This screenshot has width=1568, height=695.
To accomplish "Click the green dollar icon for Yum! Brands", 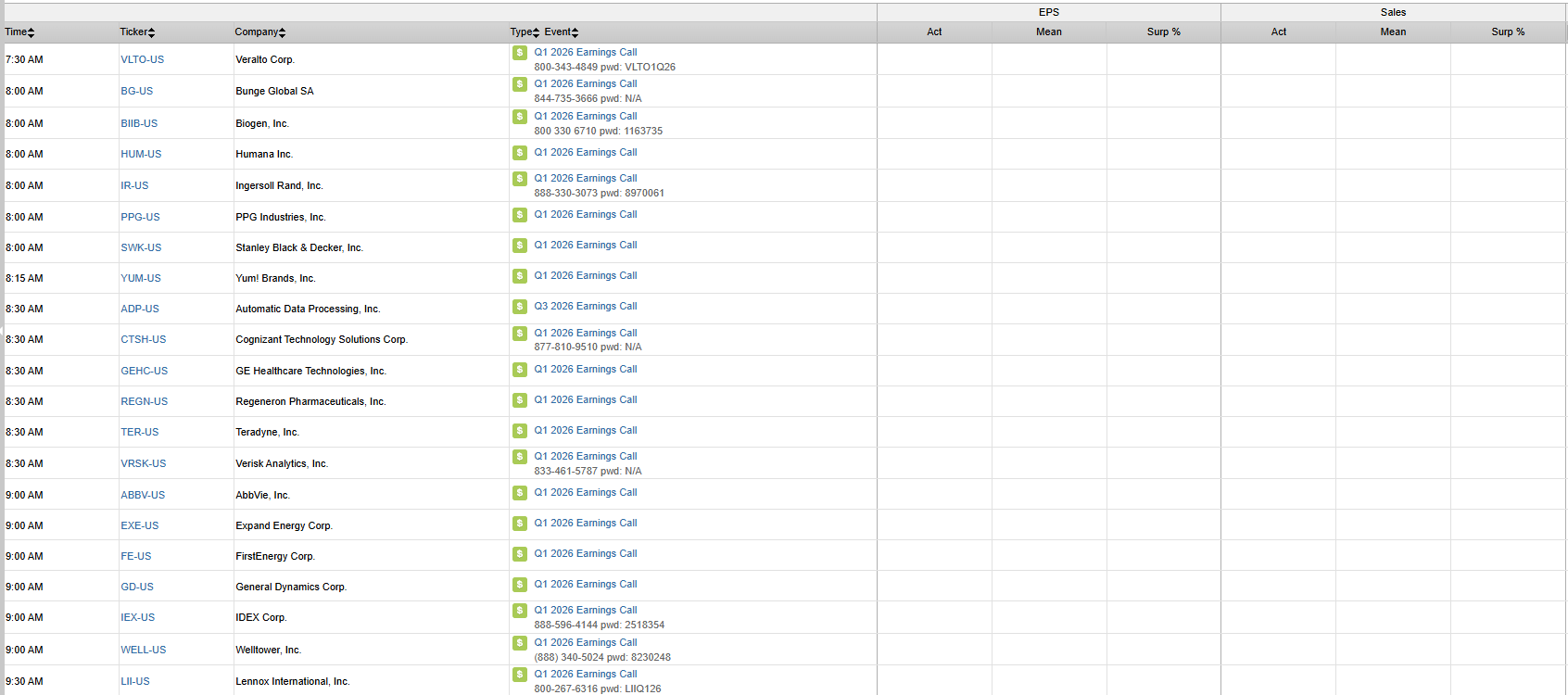I will [520, 276].
